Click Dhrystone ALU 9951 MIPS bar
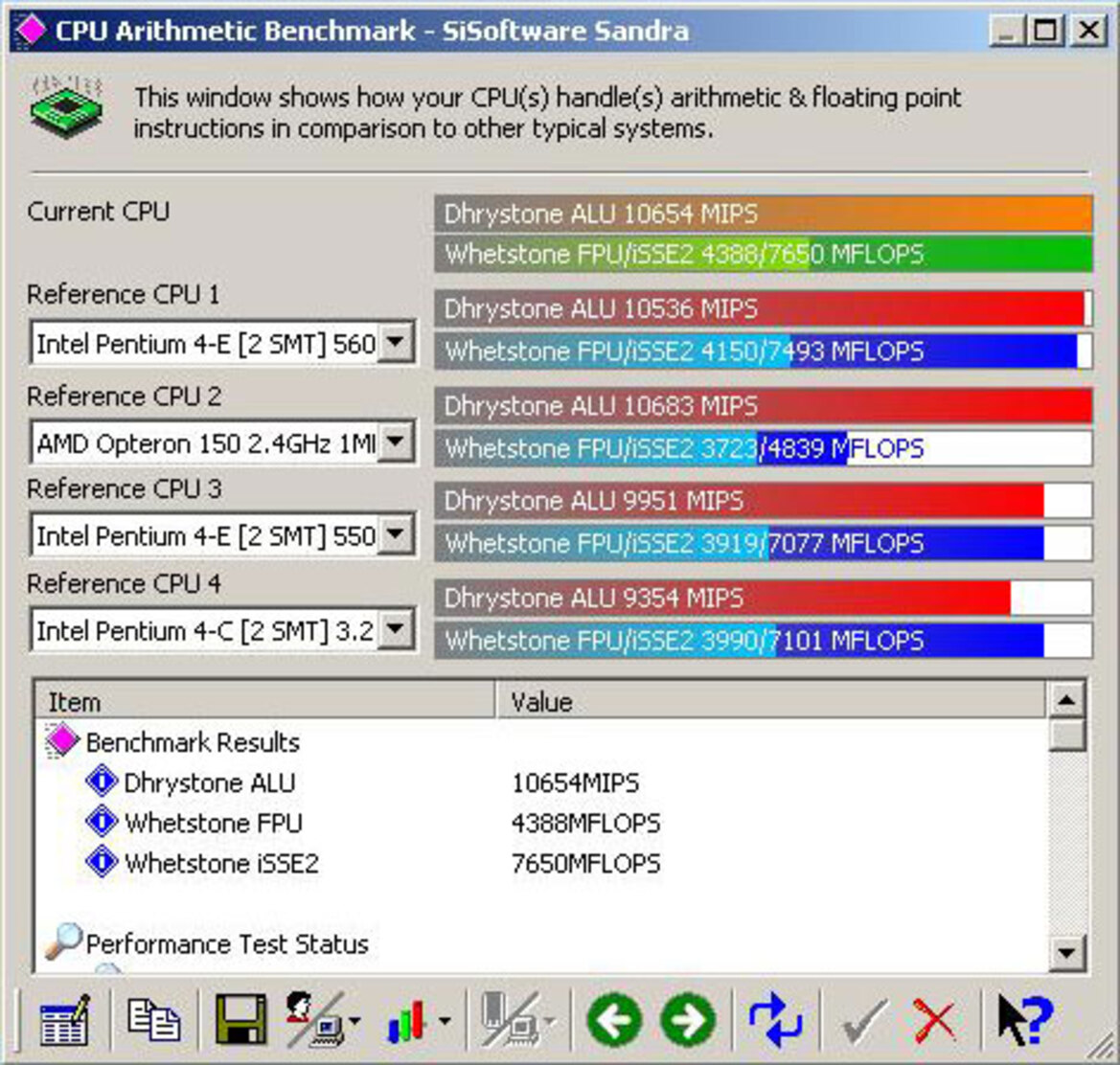The width and height of the screenshot is (1120, 1065). pyautogui.click(x=764, y=500)
